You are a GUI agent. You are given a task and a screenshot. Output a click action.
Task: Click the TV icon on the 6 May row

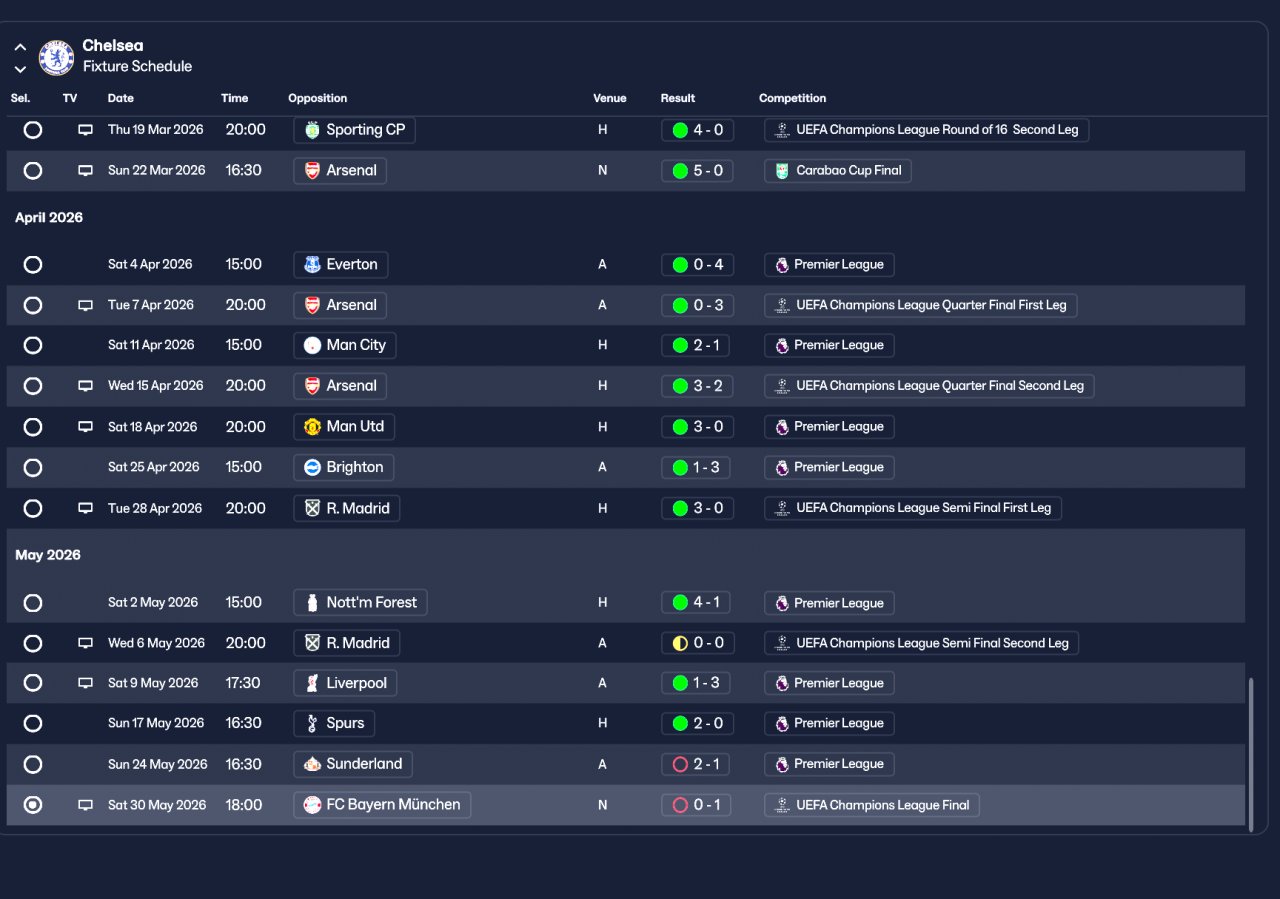coord(86,643)
